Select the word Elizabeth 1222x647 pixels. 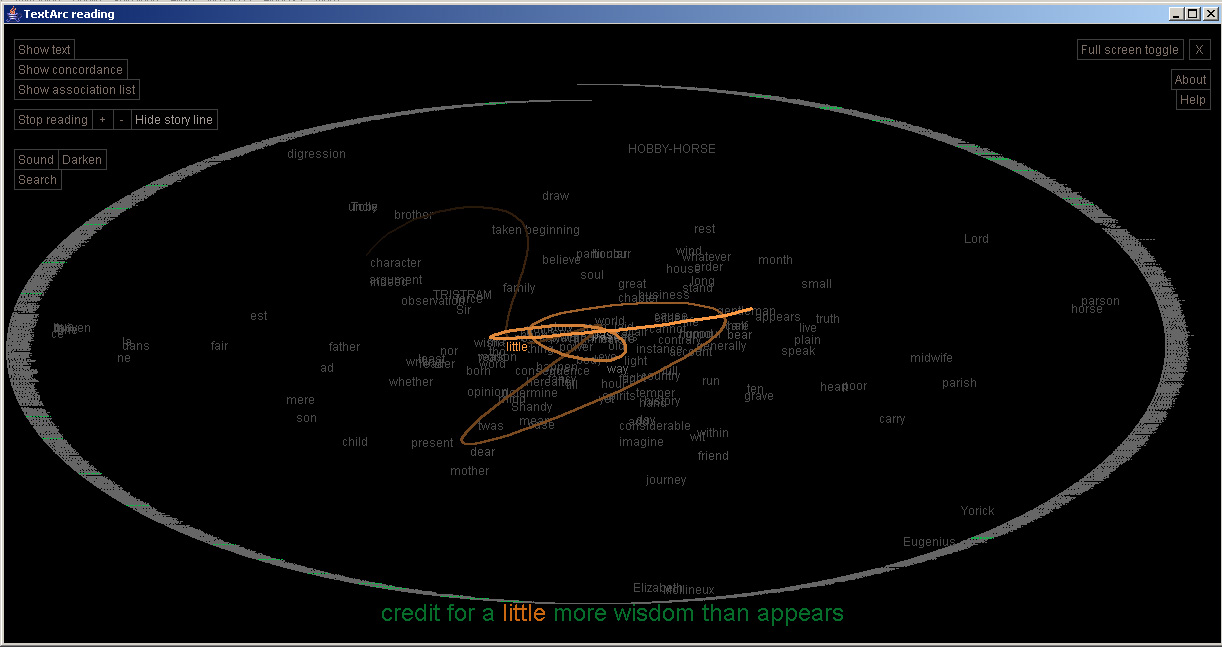tap(658, 588)
